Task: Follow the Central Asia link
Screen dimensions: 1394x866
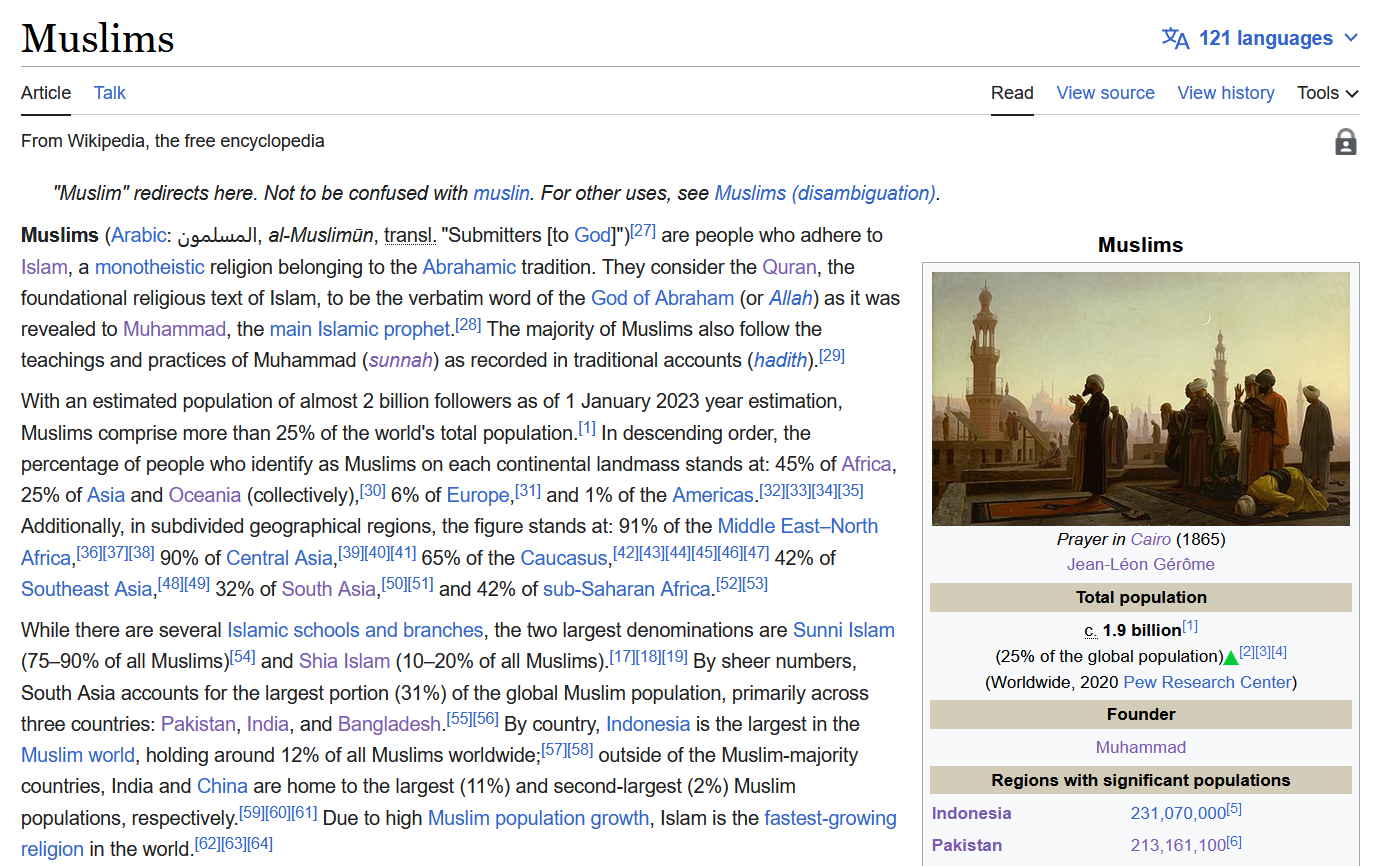Action: pyautogui.click(x=279, y=557)
